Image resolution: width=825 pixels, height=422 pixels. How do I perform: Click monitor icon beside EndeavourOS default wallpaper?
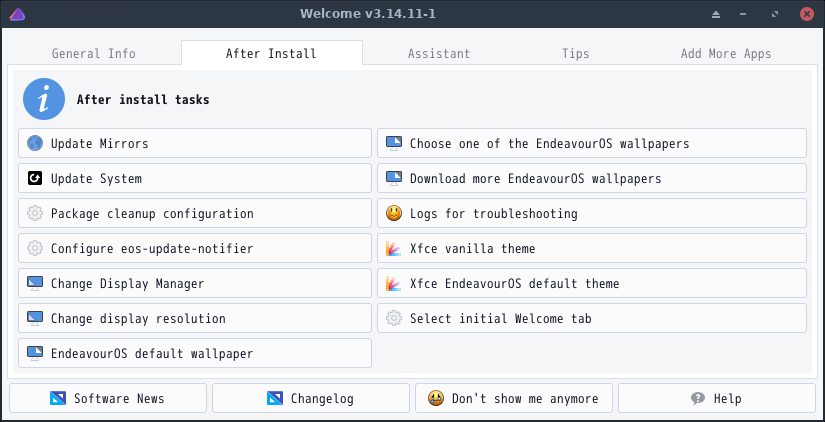pos(35,353)
